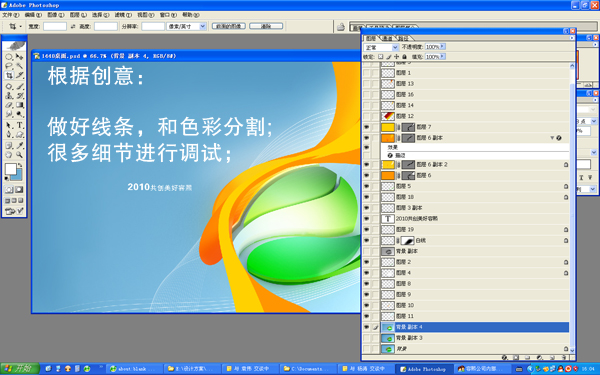Viewport: 600px width, 375px height.
Task: Open the 编辑 menu
Action: coord(33,15)
